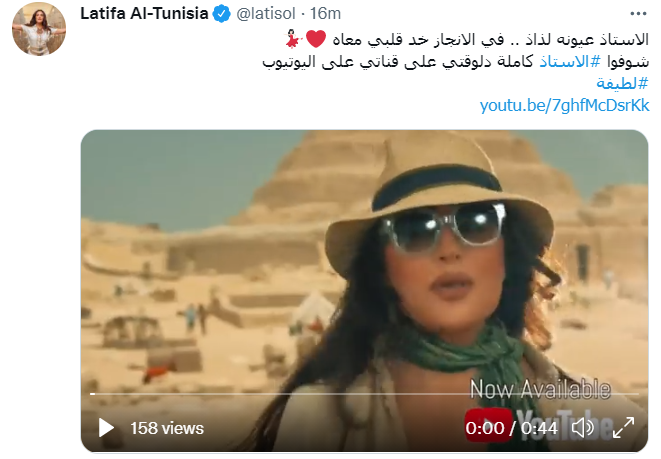Open the Latifa Al-Tunisia display name
Viewport: 661px width, 459px height.
point(144,14)
